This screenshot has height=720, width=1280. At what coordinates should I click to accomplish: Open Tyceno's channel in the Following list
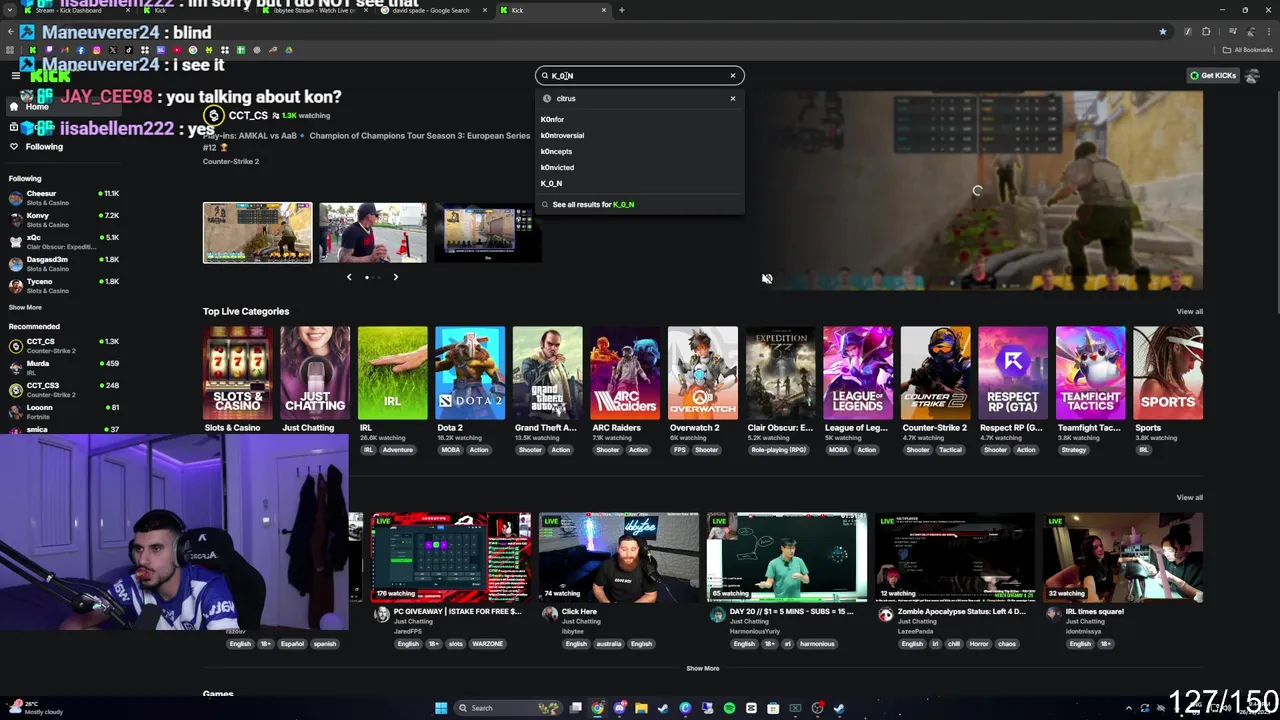(62, 285)
